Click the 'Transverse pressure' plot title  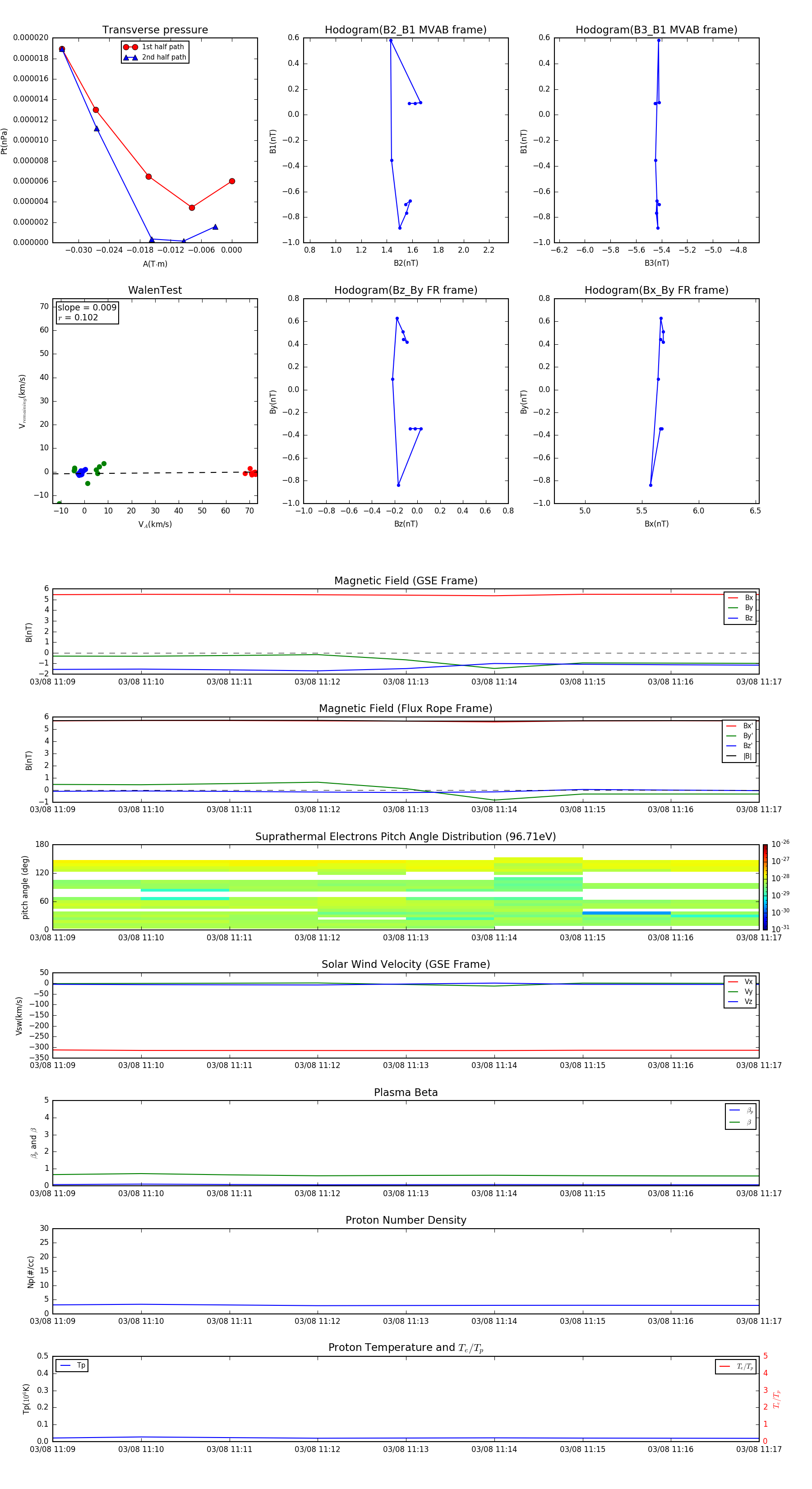click(x=155, y=30)
